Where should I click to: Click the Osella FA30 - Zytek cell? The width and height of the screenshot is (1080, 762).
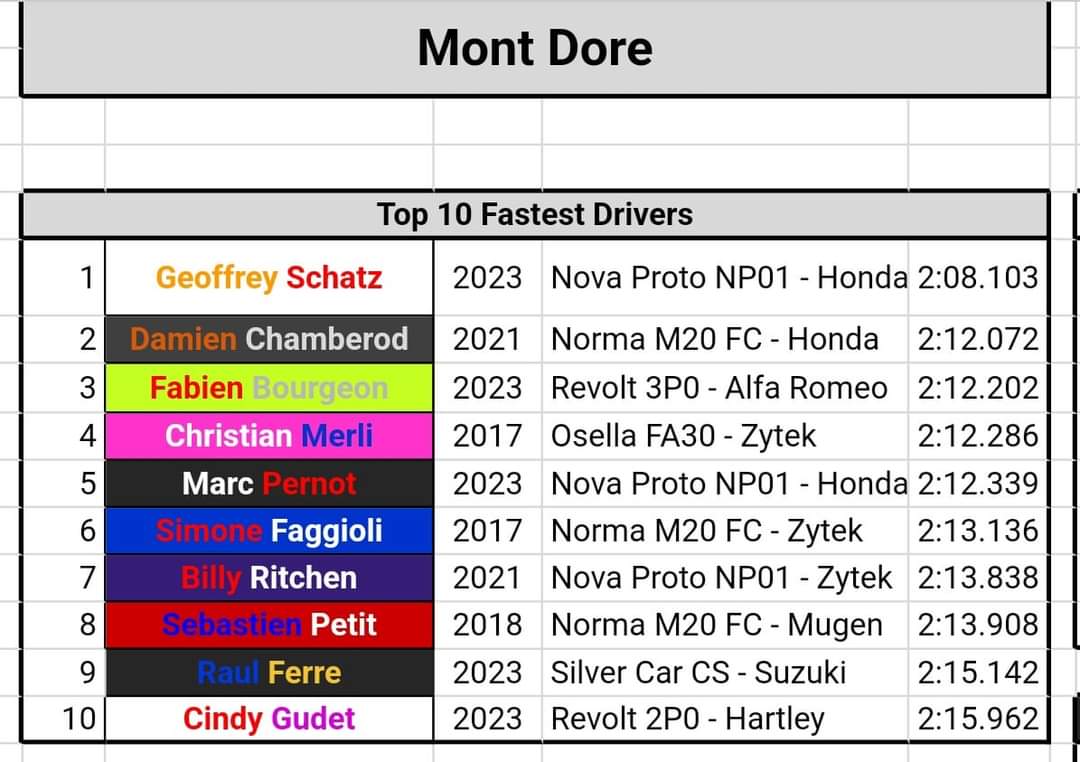683,435
